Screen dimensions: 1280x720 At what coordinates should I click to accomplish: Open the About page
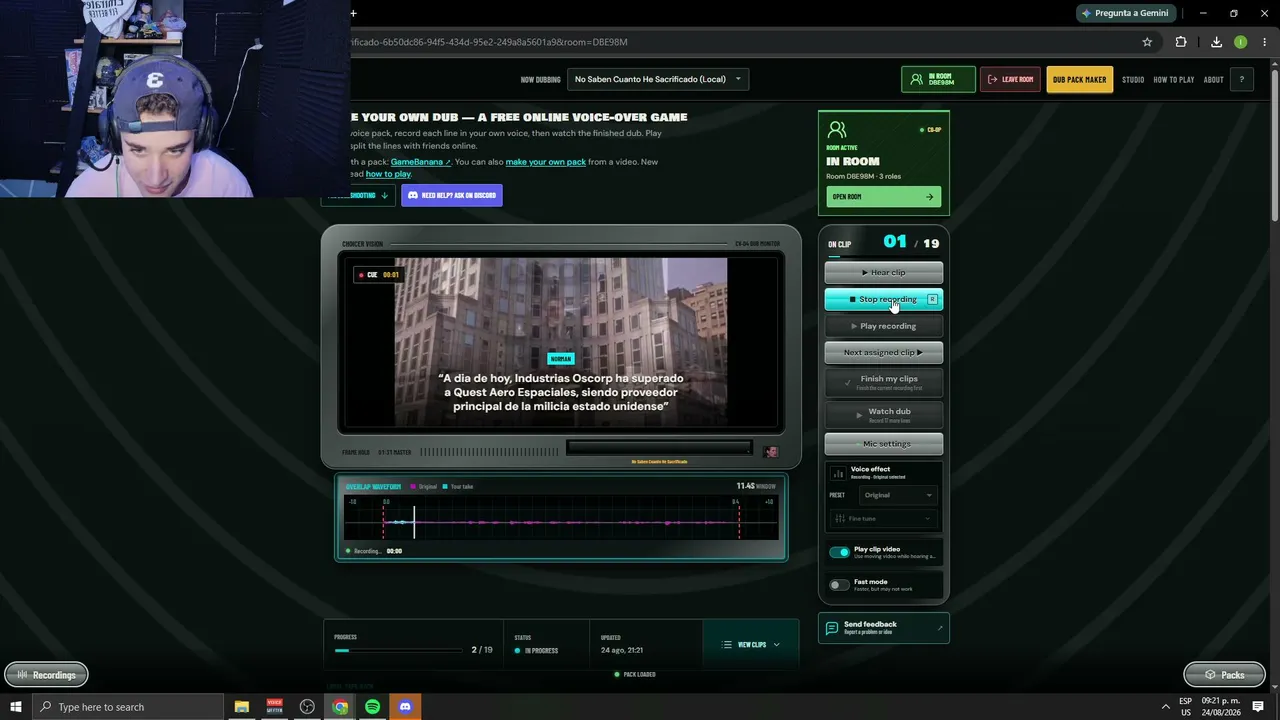click(x=1213, y=80)
